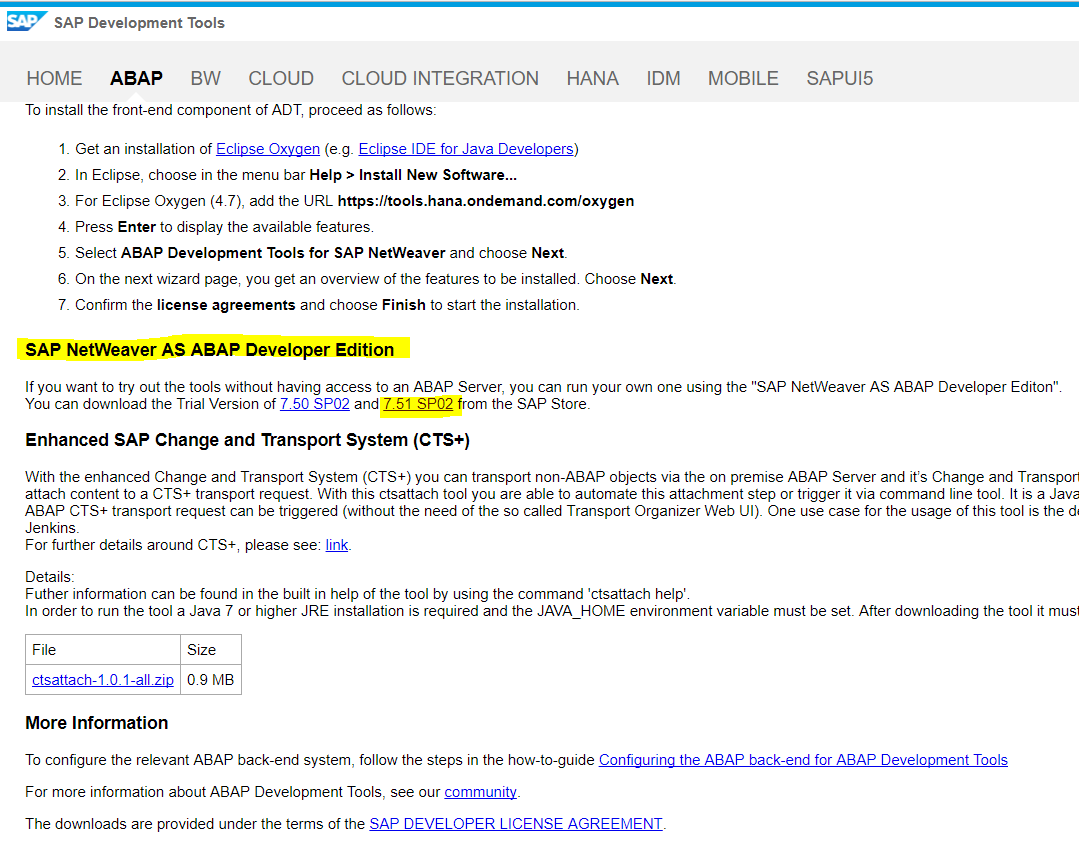1079x847 pixels.
Task: Open Configuring the ABAP back-end guide link
Action: tap(803, 760)
